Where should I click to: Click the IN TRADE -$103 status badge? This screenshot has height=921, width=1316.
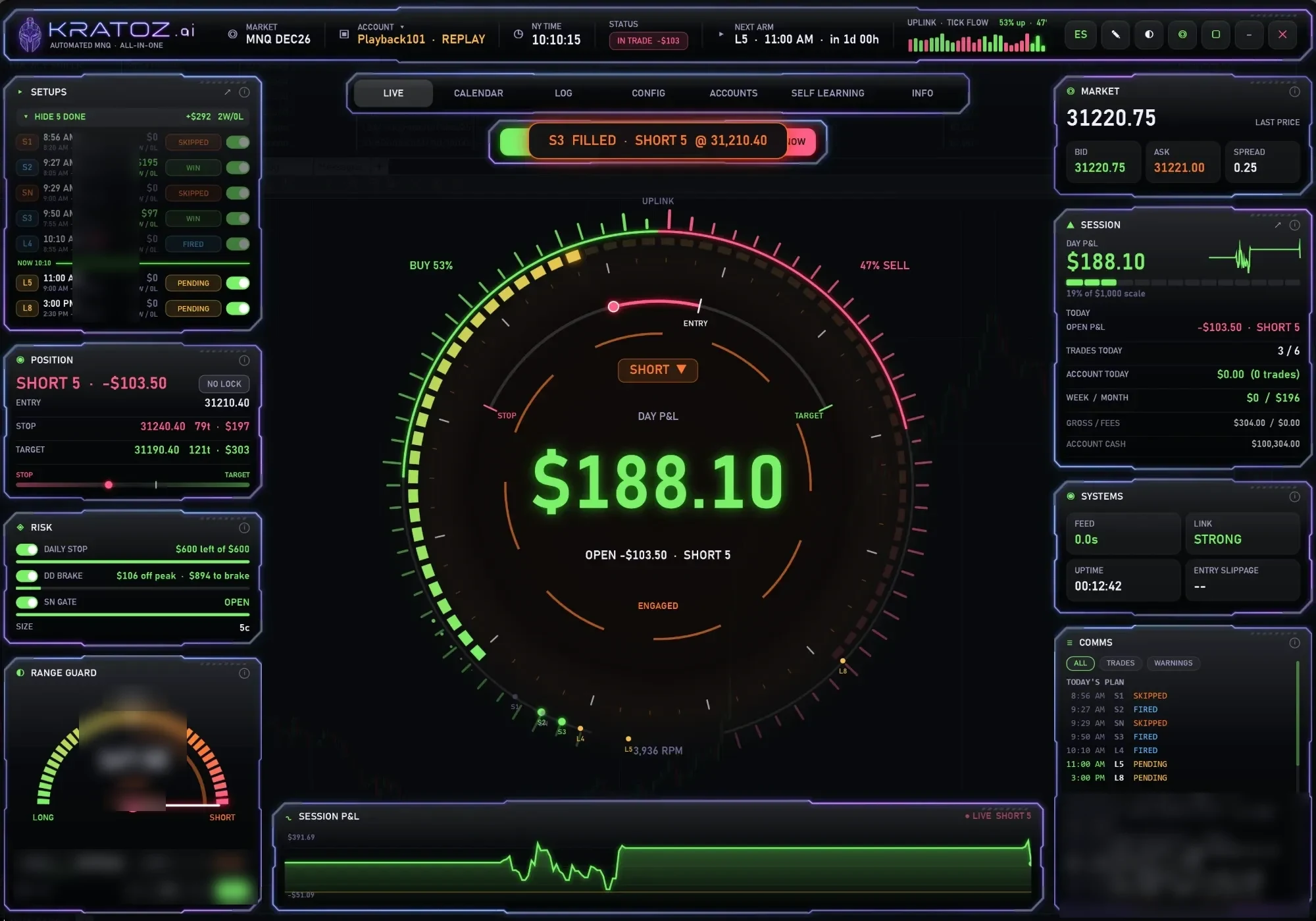point(648,41)
